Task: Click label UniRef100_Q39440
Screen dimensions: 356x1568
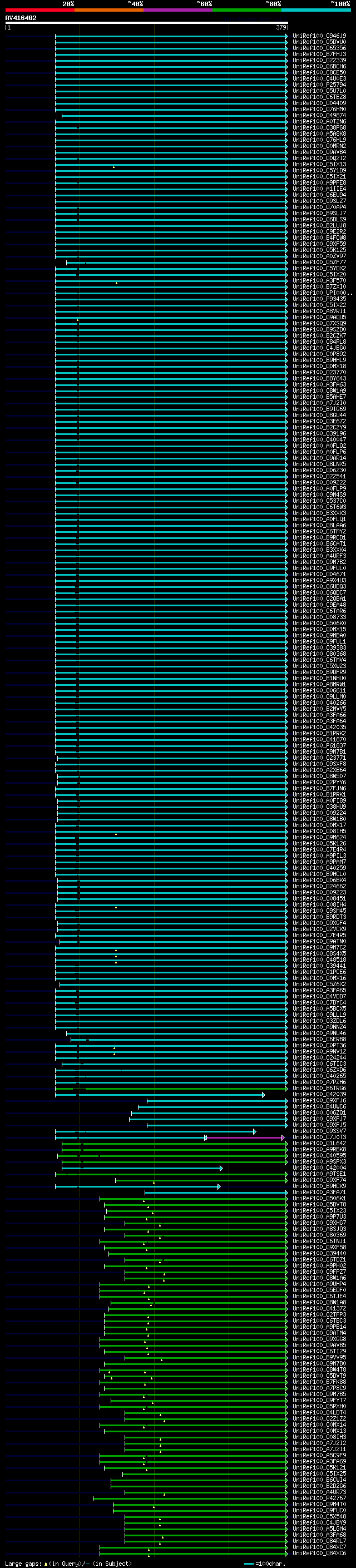Action: (319, 1253)
